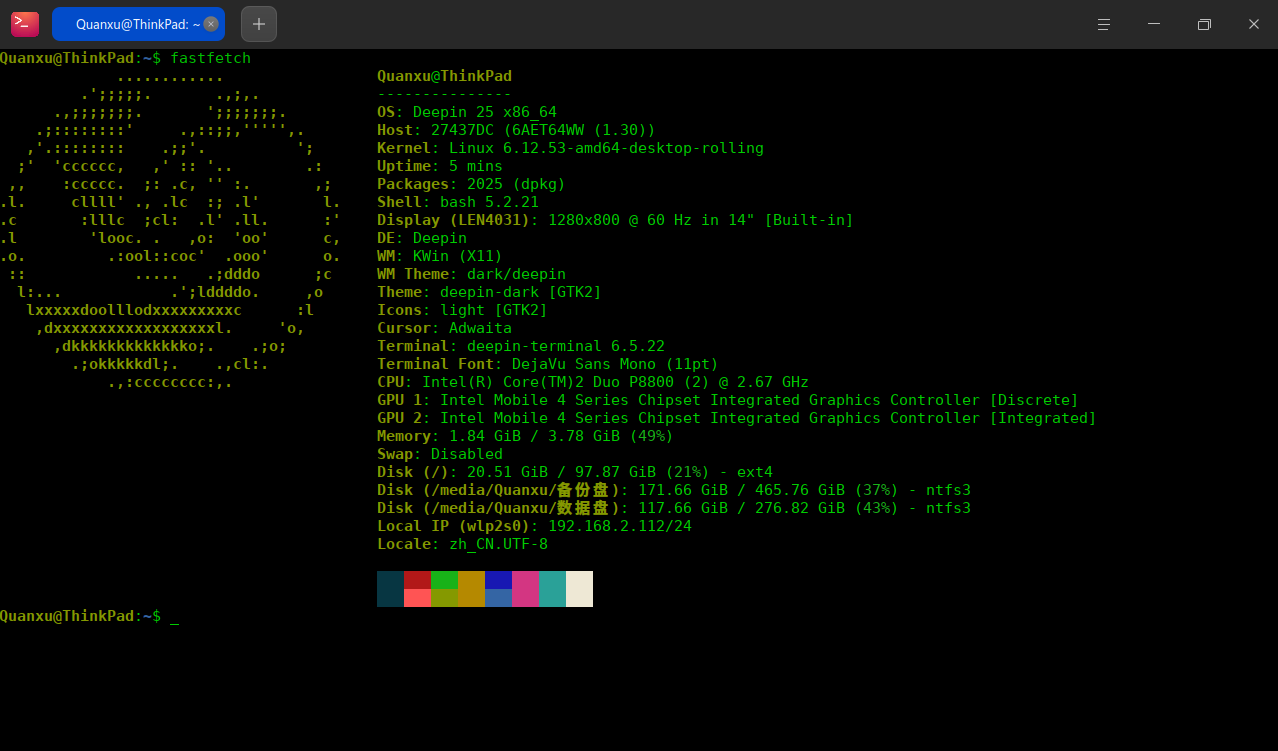This screenshot has height=751, width=1278.
Task: Click the 'Shell: bash 5.2.21' line
Action: [458, 202]
